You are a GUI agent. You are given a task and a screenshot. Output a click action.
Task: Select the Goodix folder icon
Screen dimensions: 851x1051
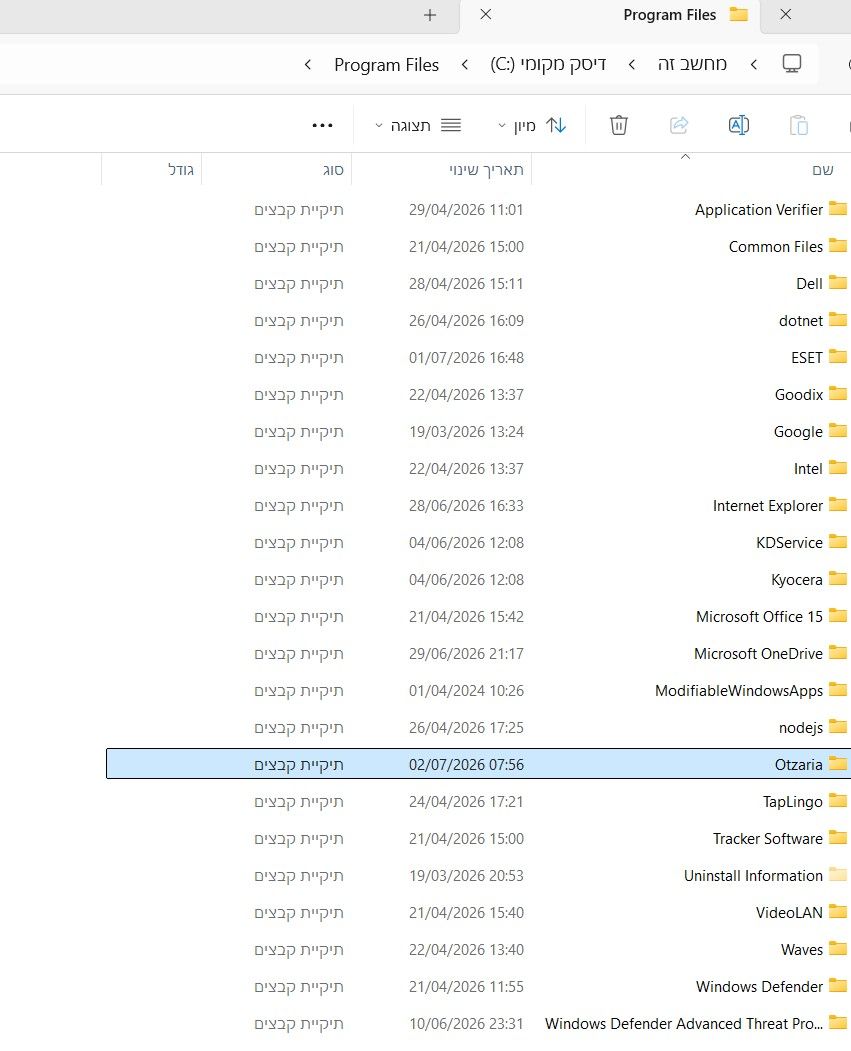pyautogui.click(x=838, y=393)
